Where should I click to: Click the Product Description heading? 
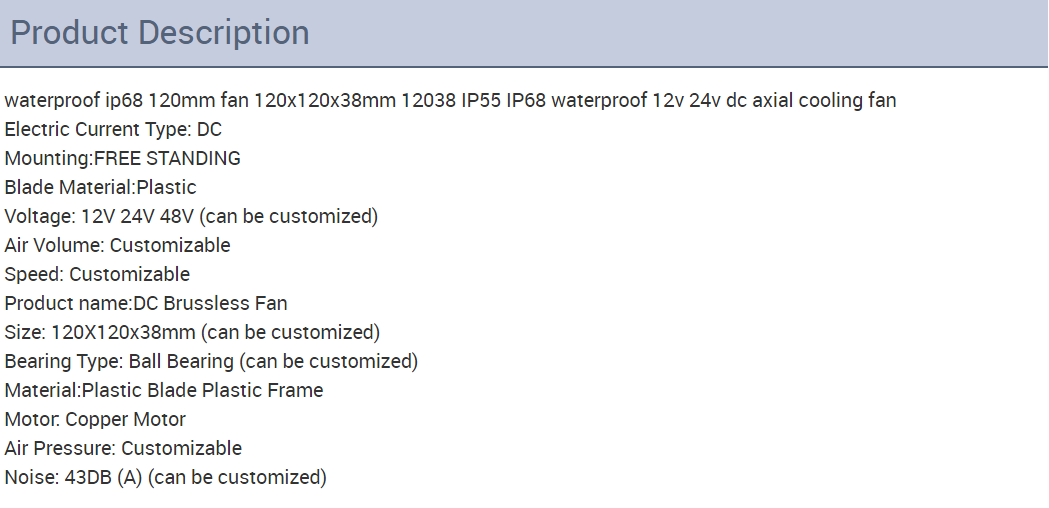click(160, 33)
